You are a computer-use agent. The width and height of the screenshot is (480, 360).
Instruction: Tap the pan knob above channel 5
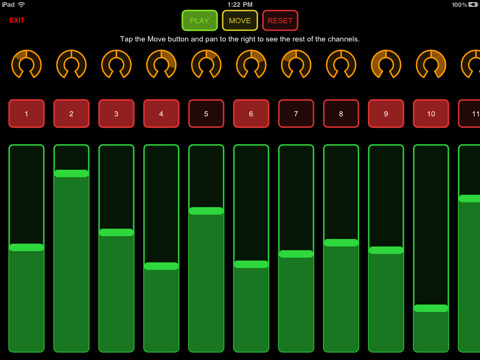click(x=206, y=64)
